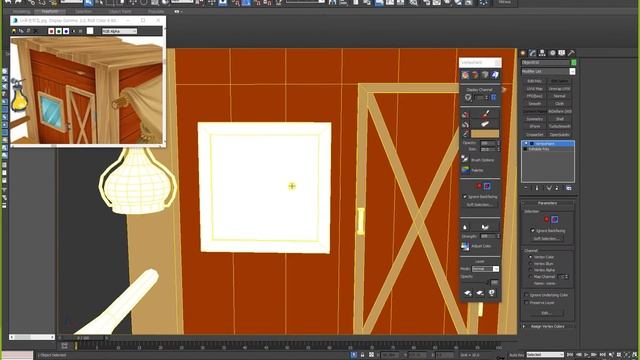Click the layer Opacity slider
This screenshot has width=640, height=360.
pyautogui.click(x=475, y=282)
